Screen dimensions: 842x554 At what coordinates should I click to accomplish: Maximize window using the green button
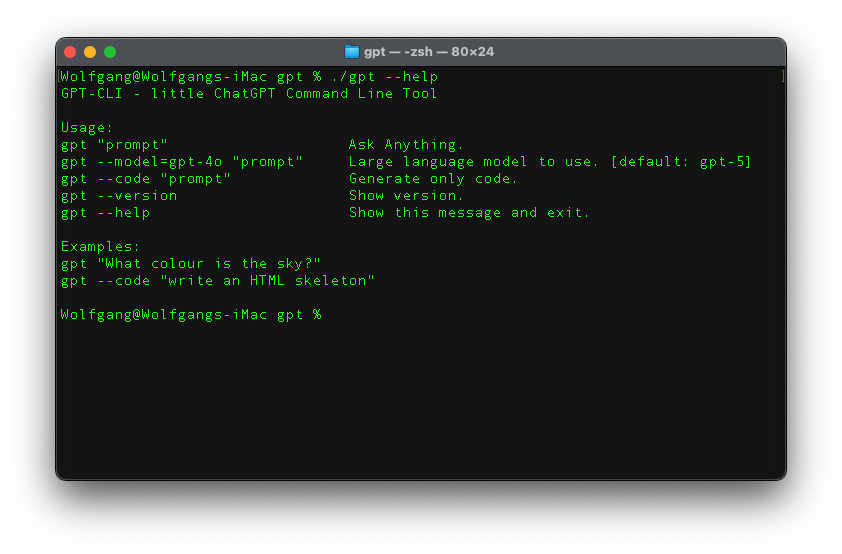pos(110,52)
